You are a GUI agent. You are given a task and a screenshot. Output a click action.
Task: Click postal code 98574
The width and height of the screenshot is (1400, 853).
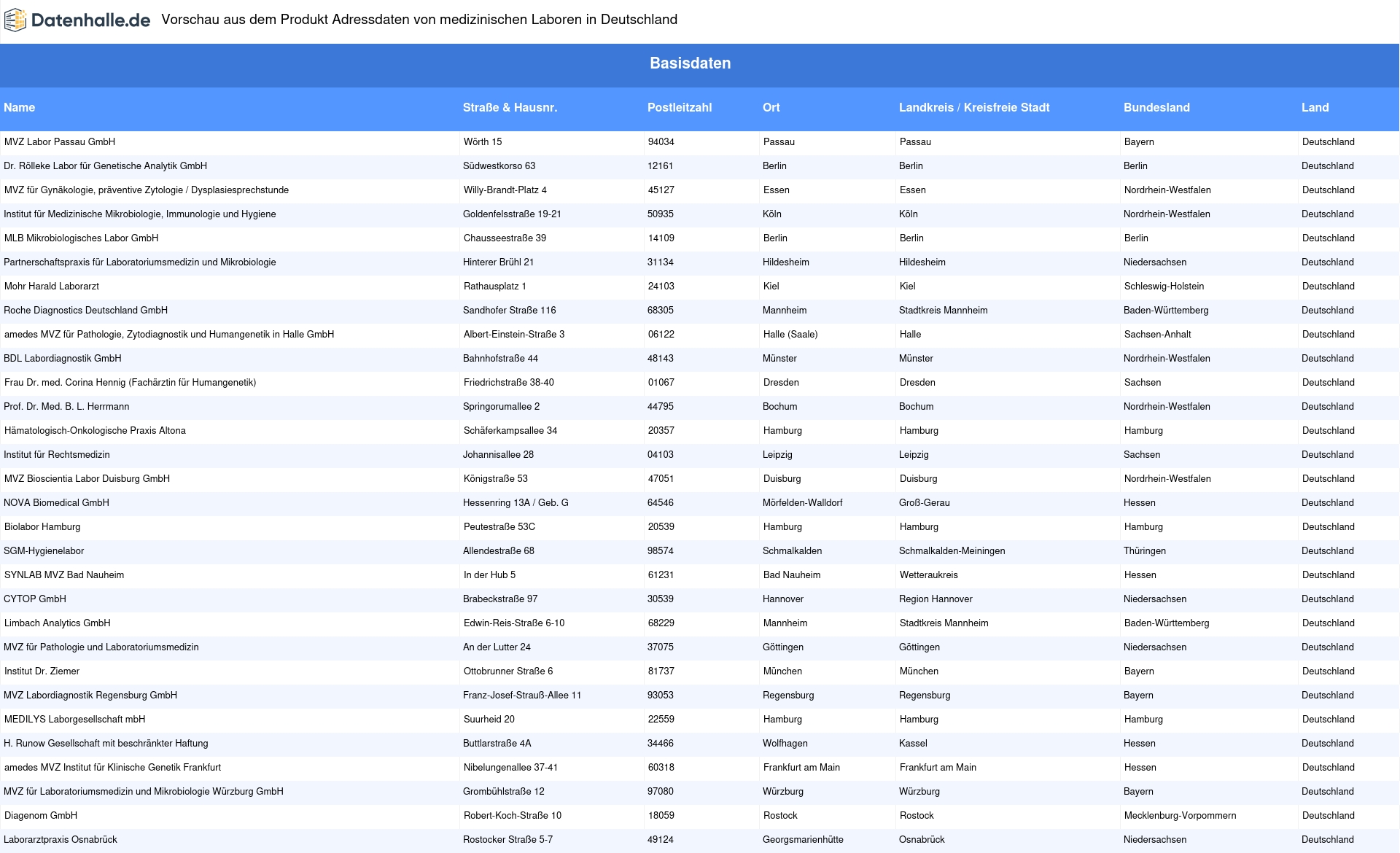[x=661, y=551]
